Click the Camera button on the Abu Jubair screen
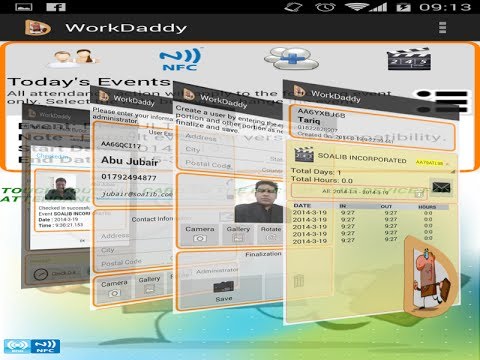The image size is (480, 360). click(114, 289)
